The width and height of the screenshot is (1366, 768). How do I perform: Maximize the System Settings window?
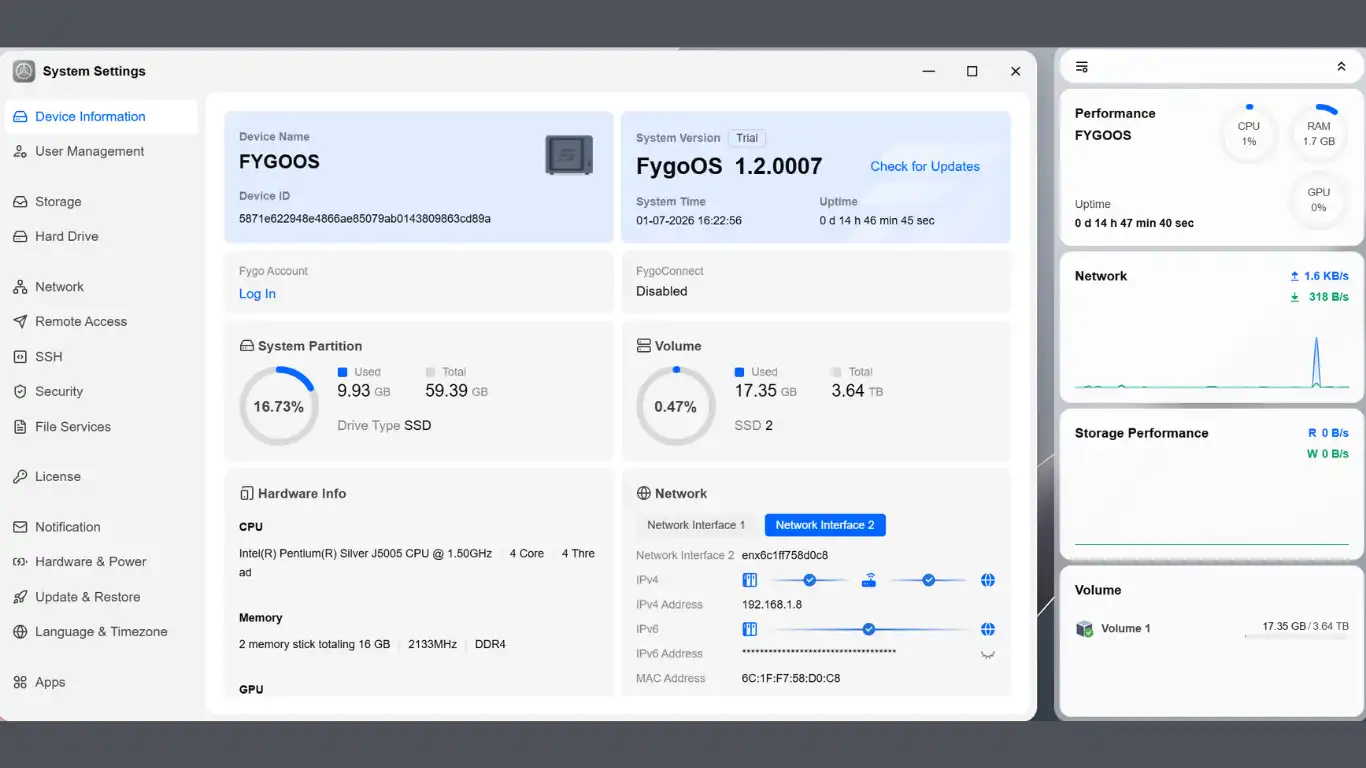pos(972,71)
